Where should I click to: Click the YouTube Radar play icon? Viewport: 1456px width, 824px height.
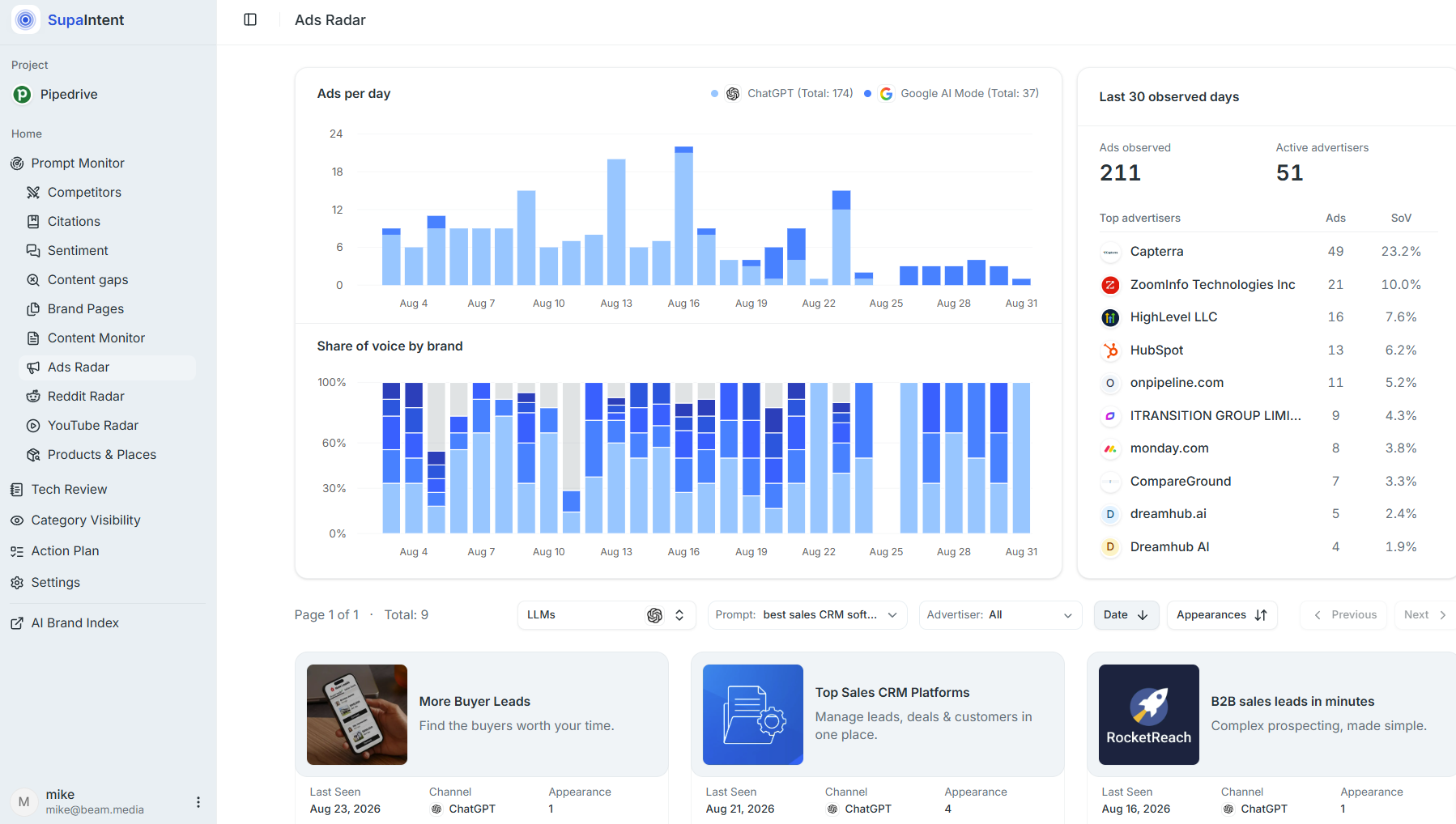(33, 426)
